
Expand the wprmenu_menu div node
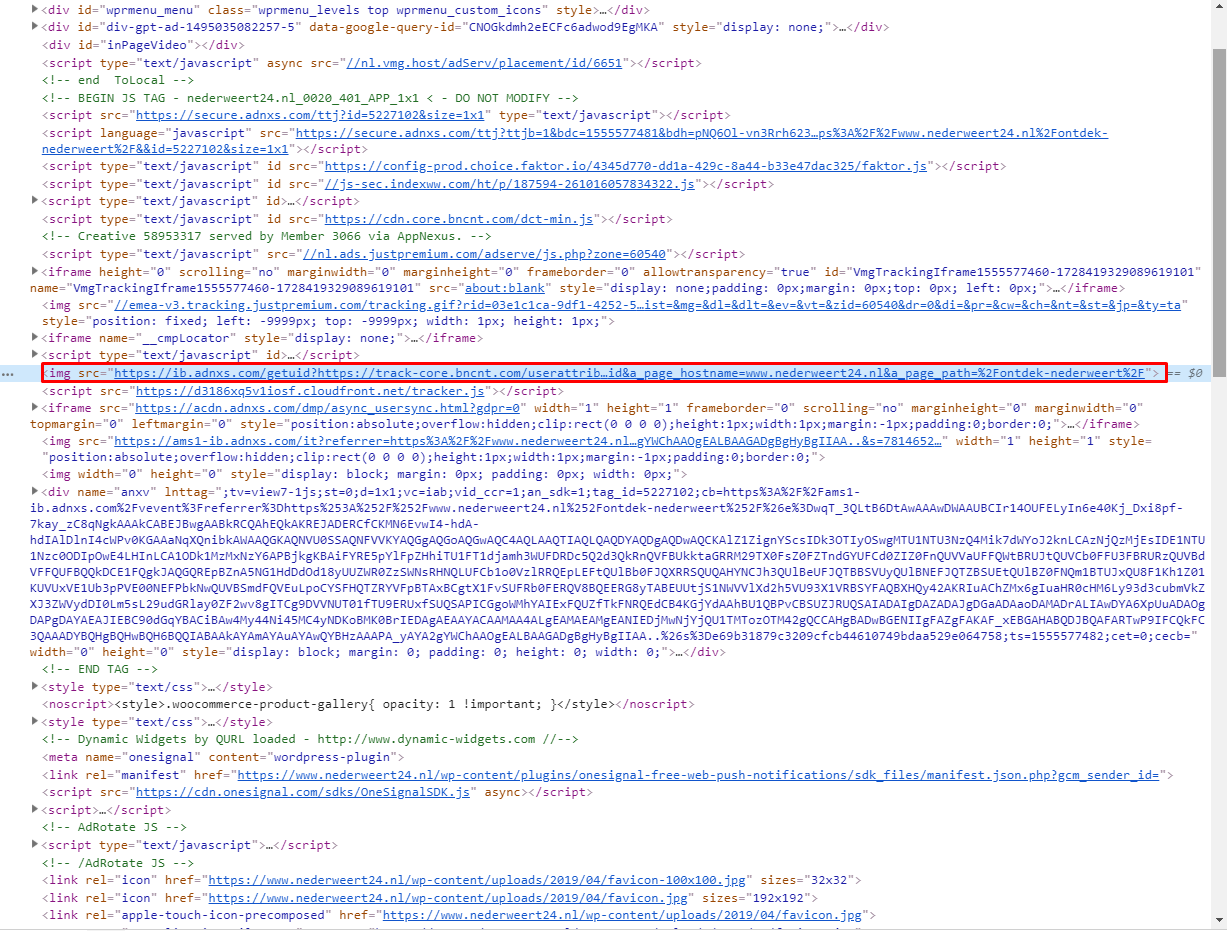(37, 9)
